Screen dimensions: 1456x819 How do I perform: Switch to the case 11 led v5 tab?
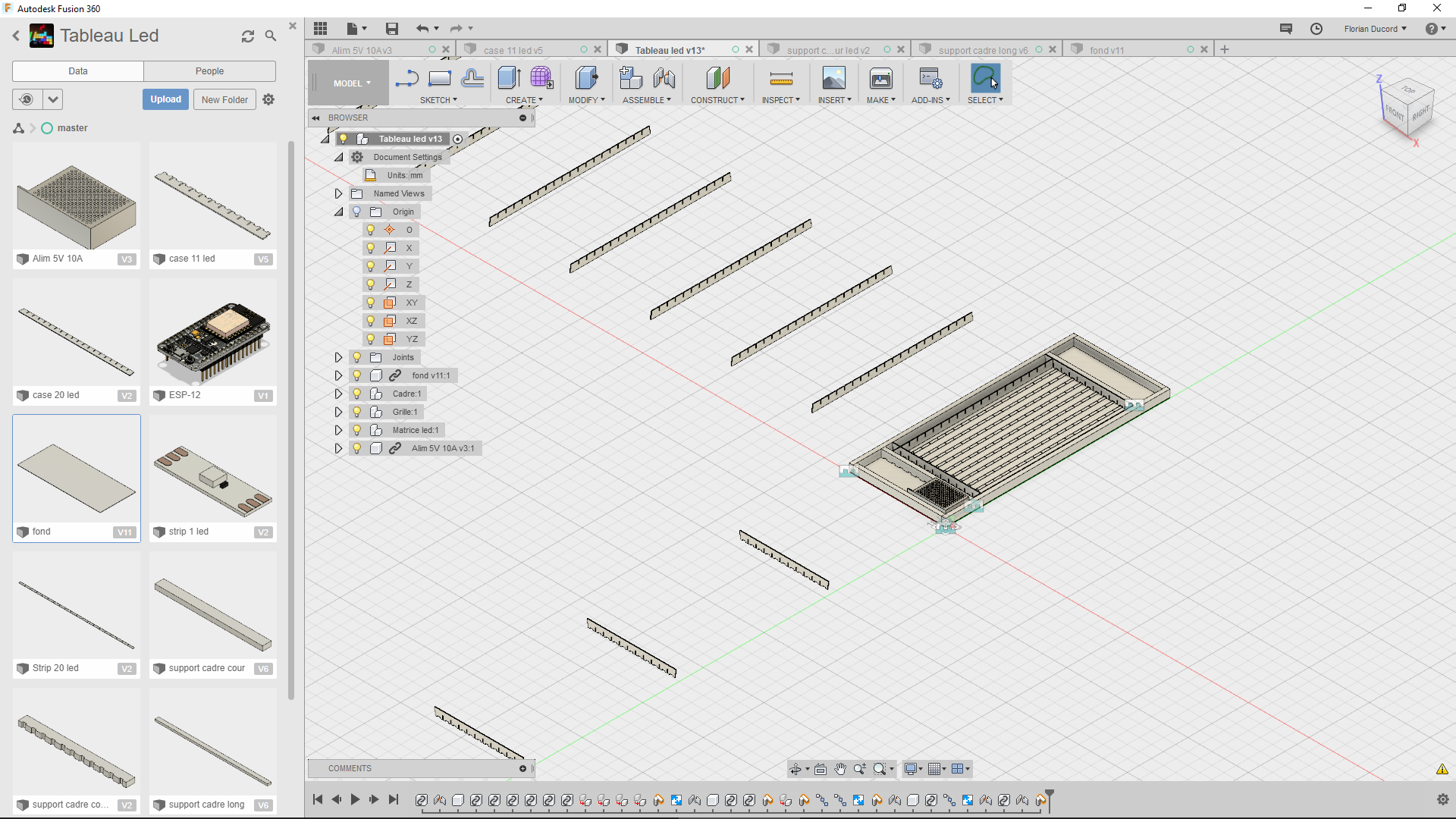(x=514, y=49)
